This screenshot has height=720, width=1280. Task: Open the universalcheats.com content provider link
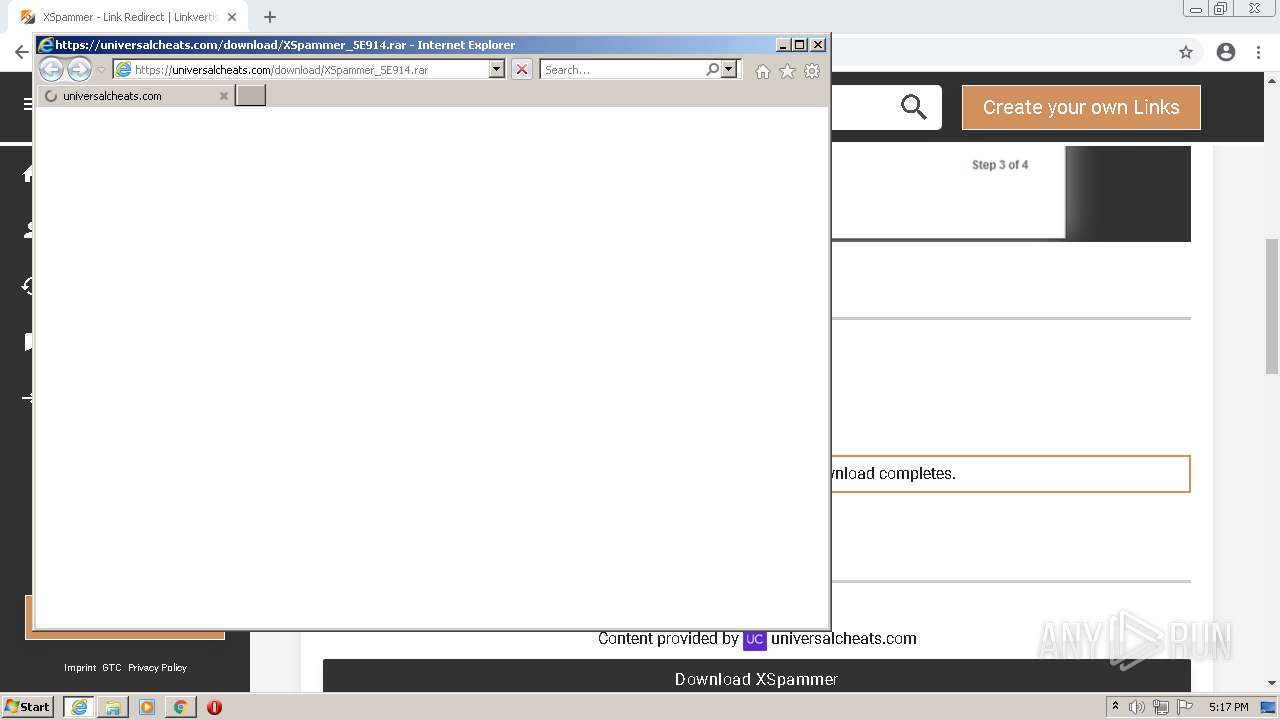pyautogui.click(x=843, y=639)
